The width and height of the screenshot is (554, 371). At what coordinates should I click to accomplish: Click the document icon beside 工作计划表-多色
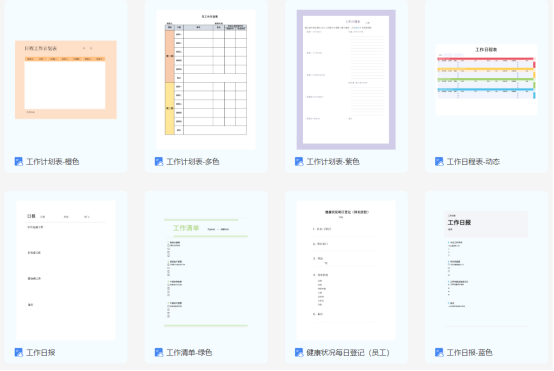click(159, 161)
